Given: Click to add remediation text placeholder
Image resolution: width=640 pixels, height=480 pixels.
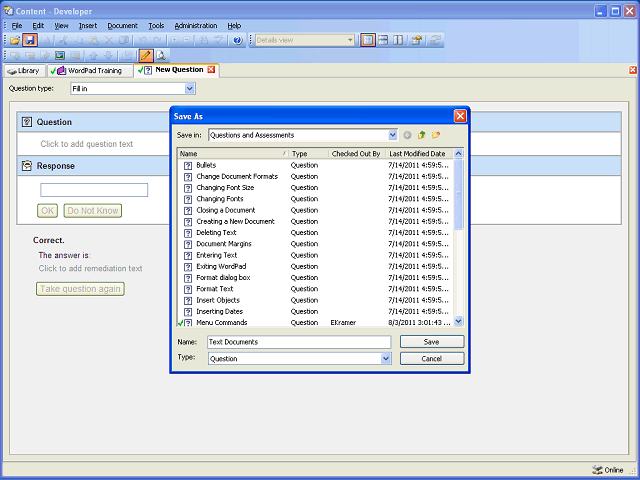Looking at the screenshot, I should (x=90, y=268).
